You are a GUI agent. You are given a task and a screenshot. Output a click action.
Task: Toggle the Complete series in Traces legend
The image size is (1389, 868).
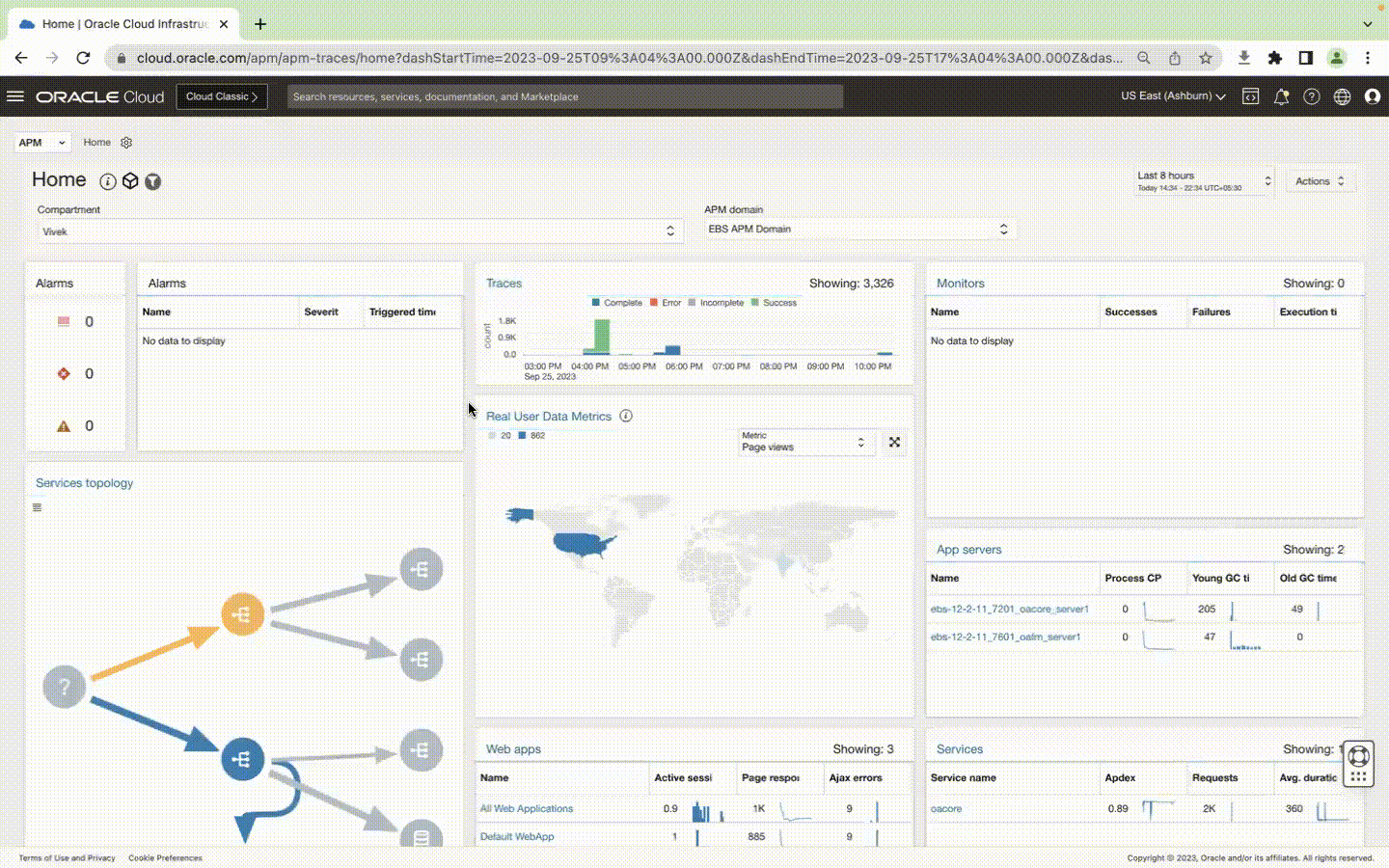617,303
